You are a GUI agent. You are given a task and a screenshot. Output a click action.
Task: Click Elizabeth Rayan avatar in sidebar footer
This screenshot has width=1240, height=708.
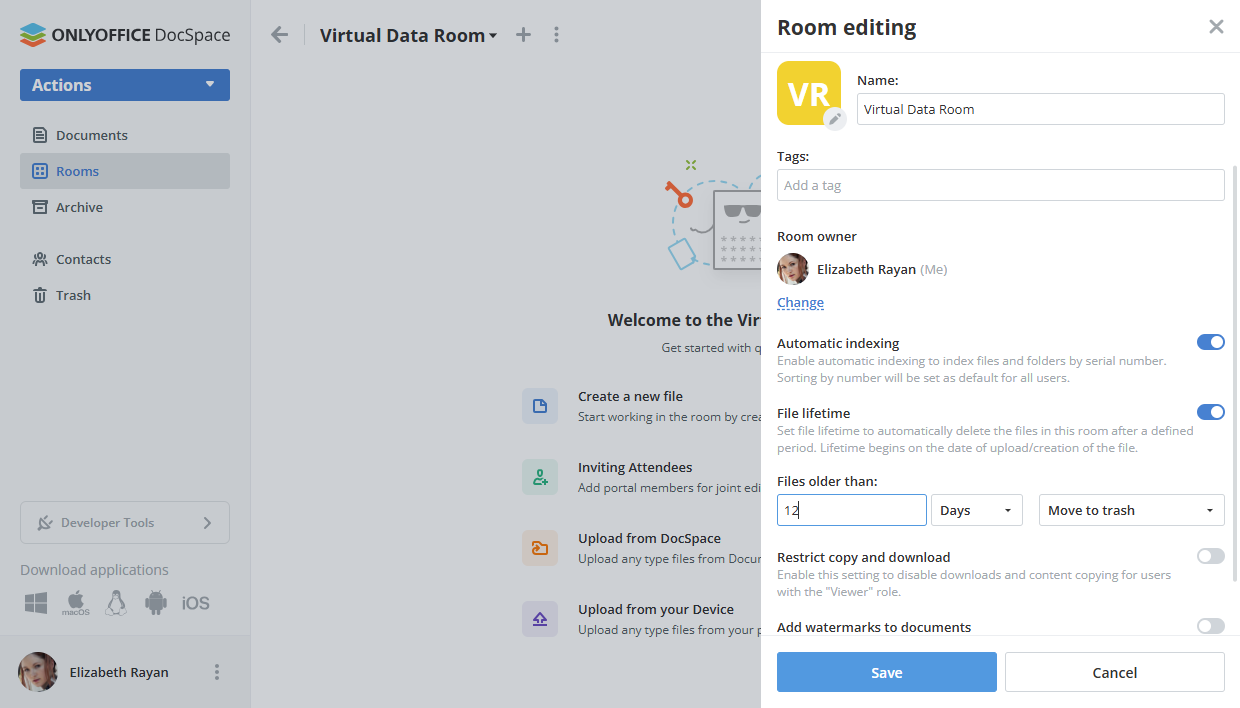(38, 672)
